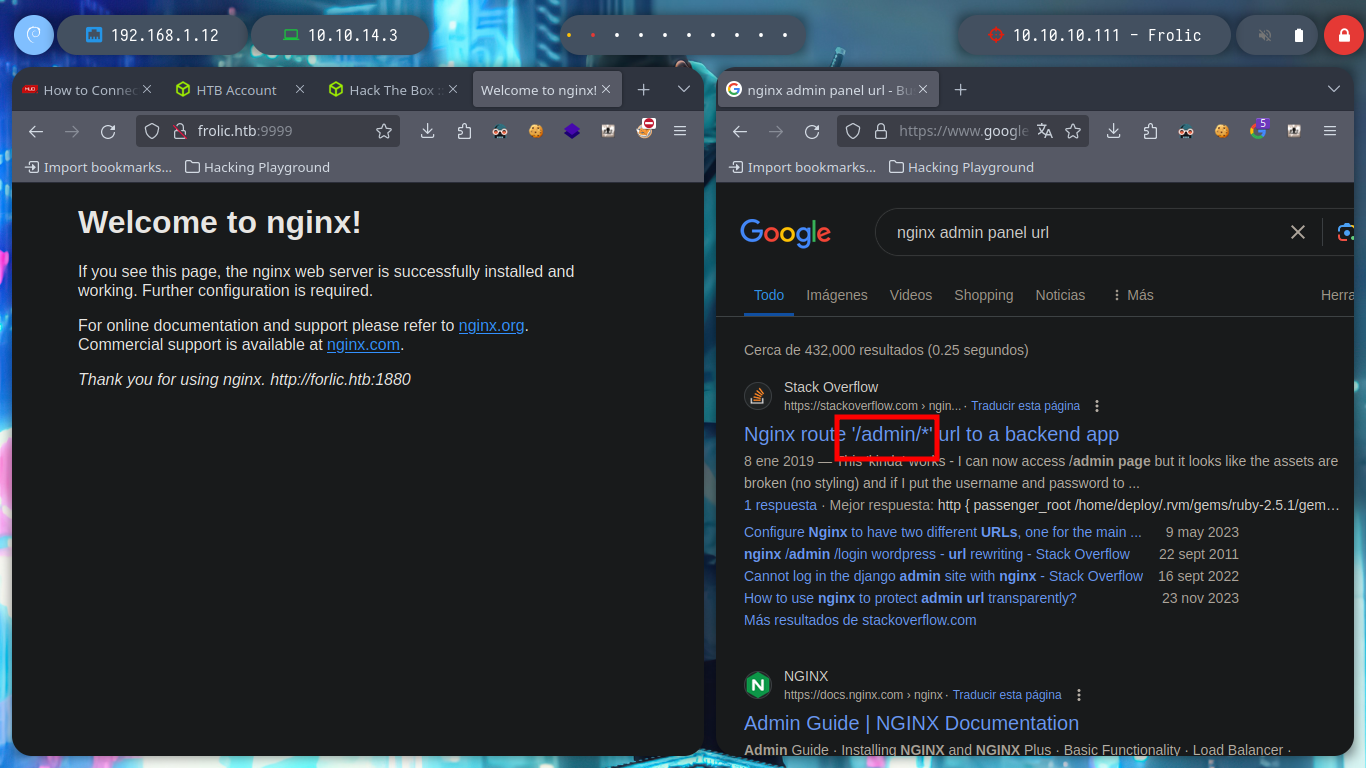The image size is (1366, 768).
Task: Open tracking protection shield in left browser
Action: click(x=152, y=131)
